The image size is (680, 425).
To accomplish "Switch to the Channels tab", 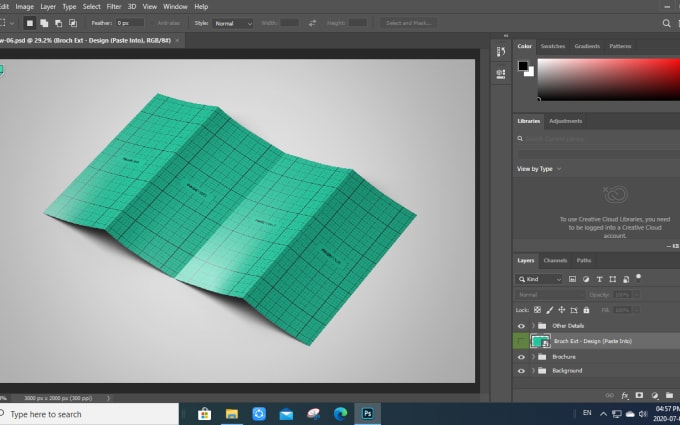I will (555, 261).
